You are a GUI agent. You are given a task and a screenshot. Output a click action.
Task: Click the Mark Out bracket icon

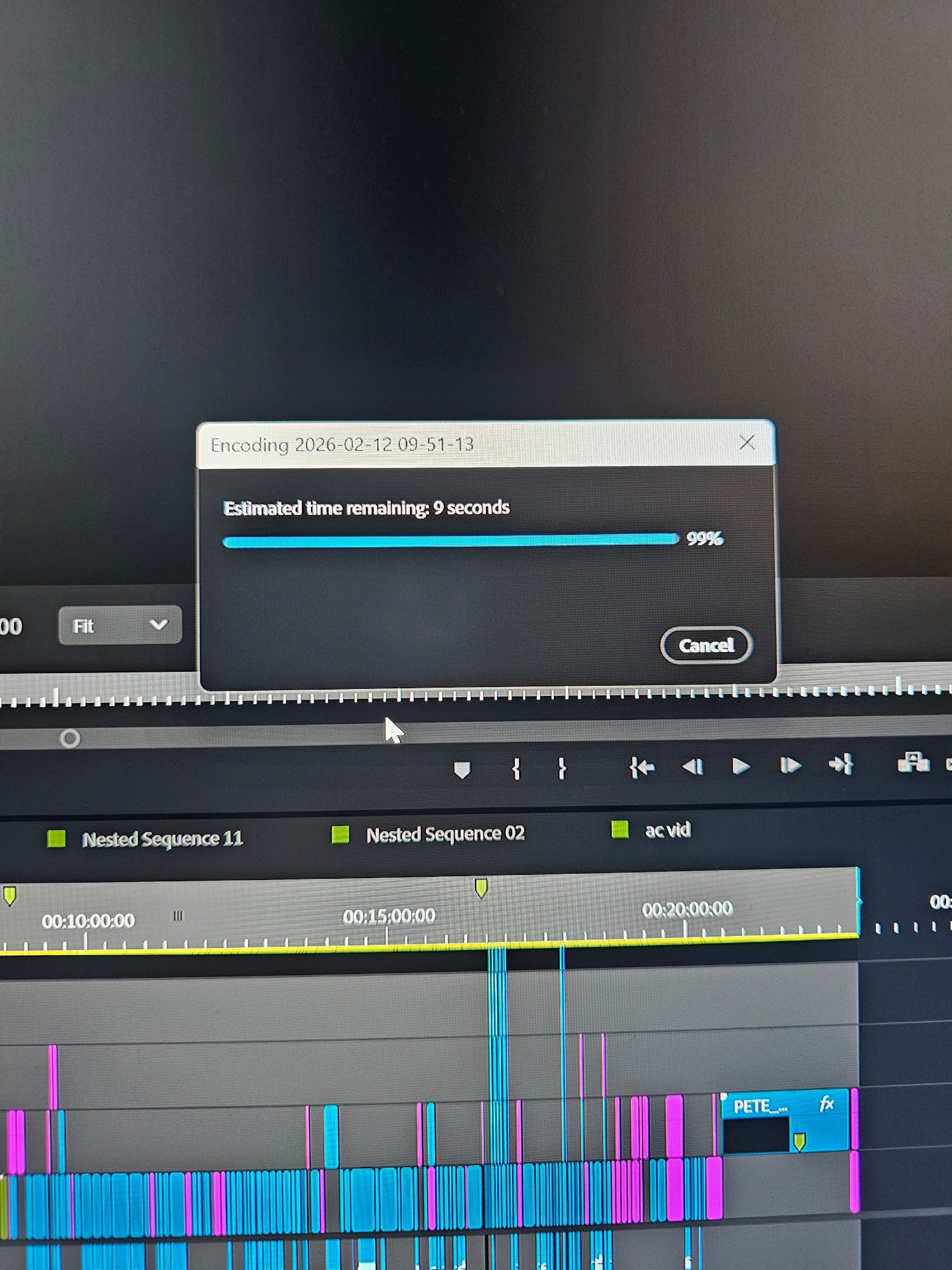[x=562, y=768]
